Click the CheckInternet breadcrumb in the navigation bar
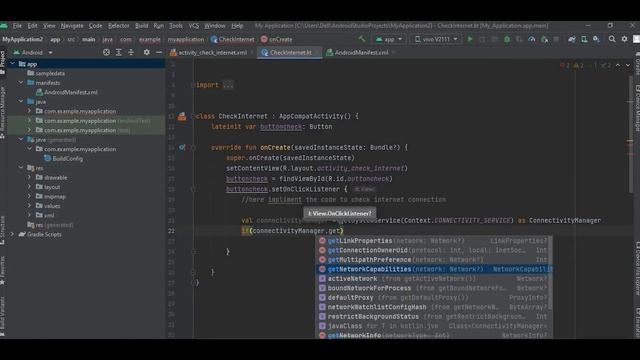Image resolution: width=640 pixels, height=360 pixels. tap(232, 40)
